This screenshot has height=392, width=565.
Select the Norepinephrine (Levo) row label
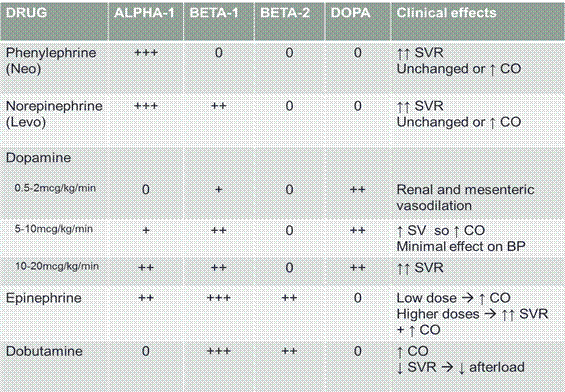click(x=54, y=114)
